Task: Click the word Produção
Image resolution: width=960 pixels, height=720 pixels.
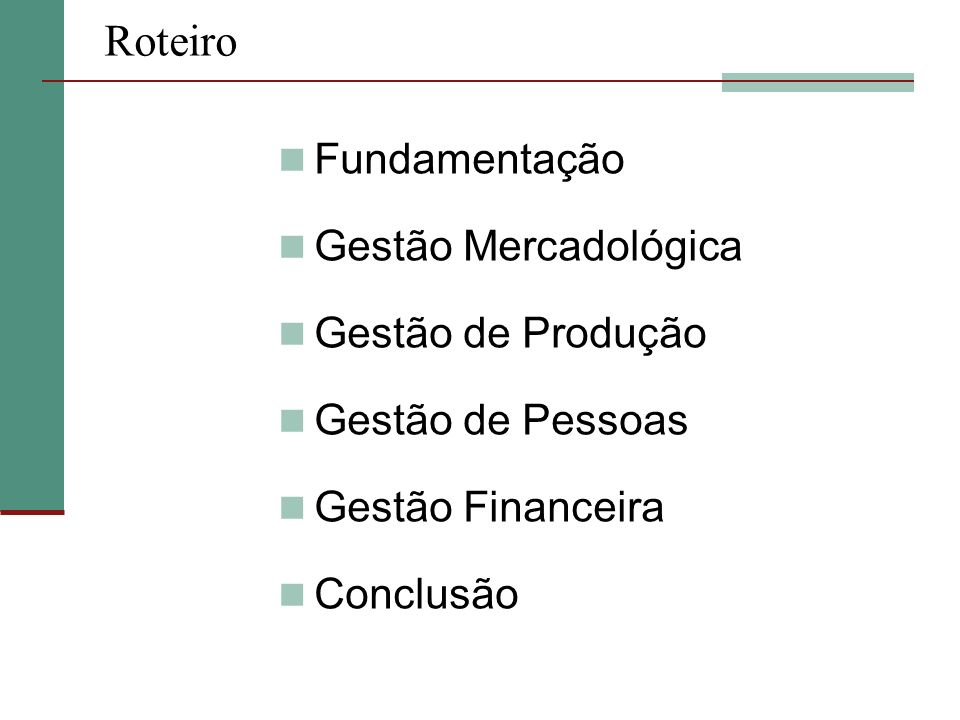Action: pyautogui.click(x=614, y=334)
